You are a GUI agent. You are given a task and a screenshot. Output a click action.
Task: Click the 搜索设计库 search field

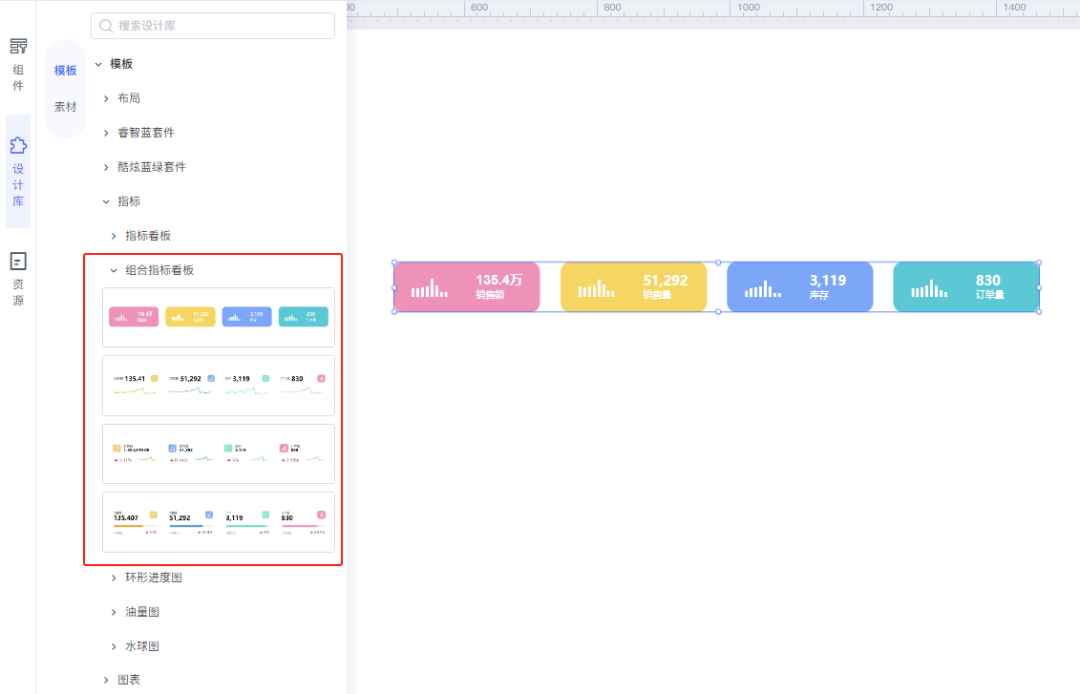213,26
